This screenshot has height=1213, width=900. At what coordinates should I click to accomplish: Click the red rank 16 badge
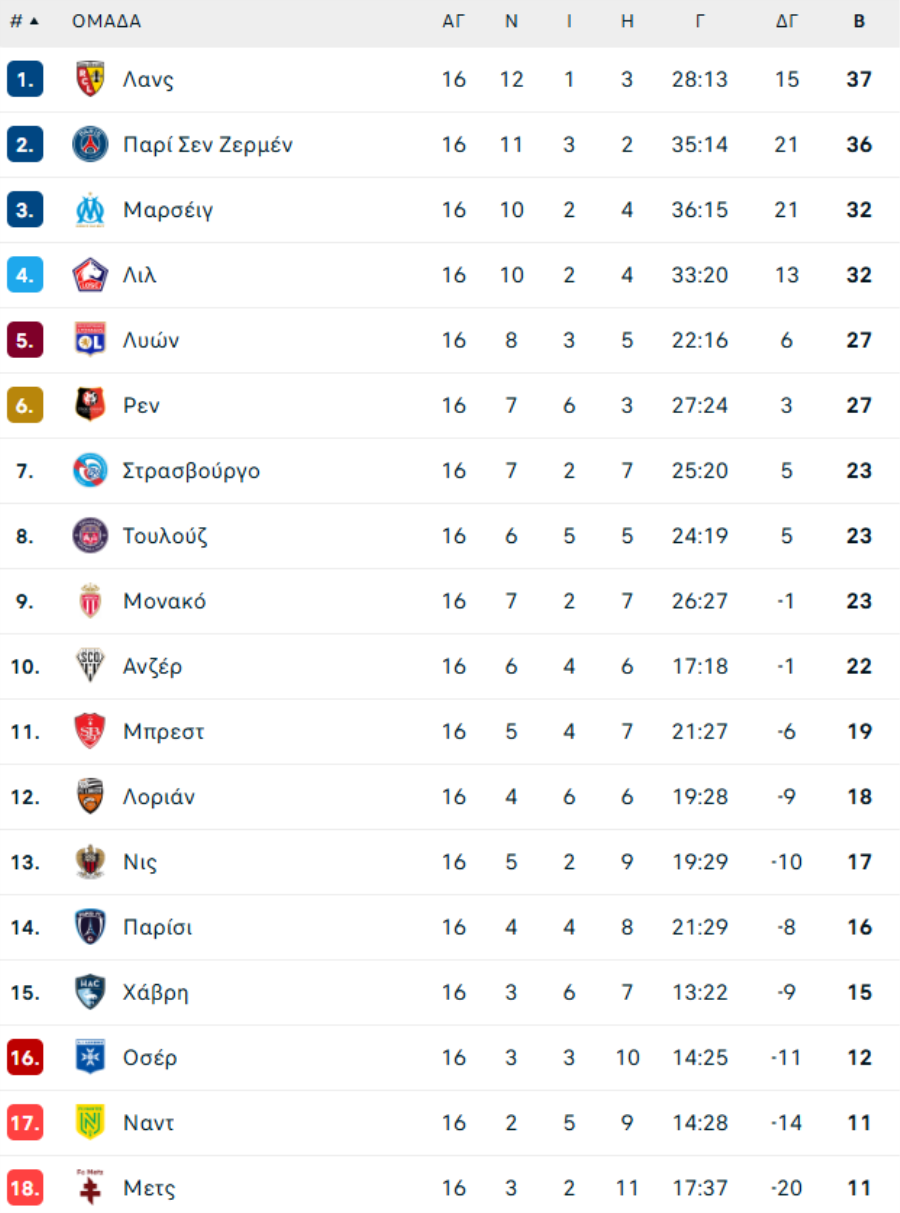(x=25, y=1058)
